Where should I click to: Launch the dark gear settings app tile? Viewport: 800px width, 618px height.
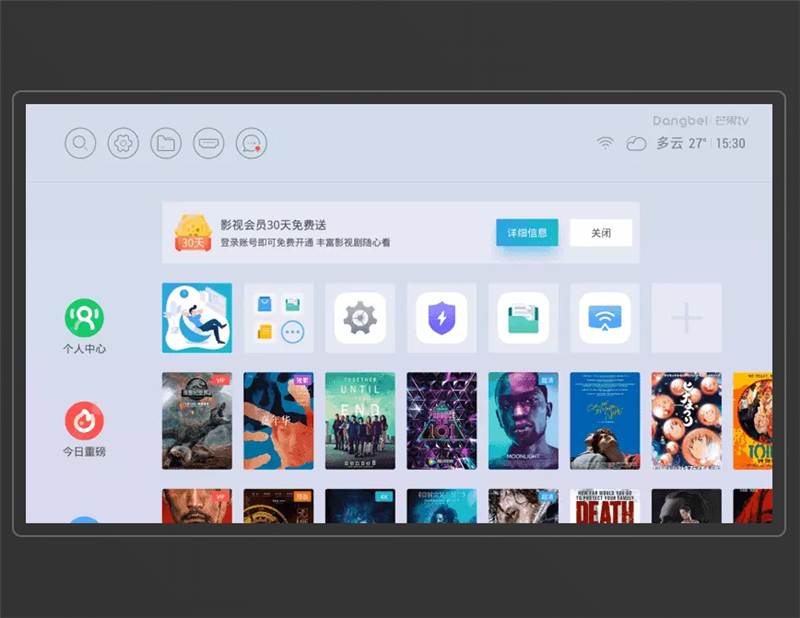coord(360,318)
